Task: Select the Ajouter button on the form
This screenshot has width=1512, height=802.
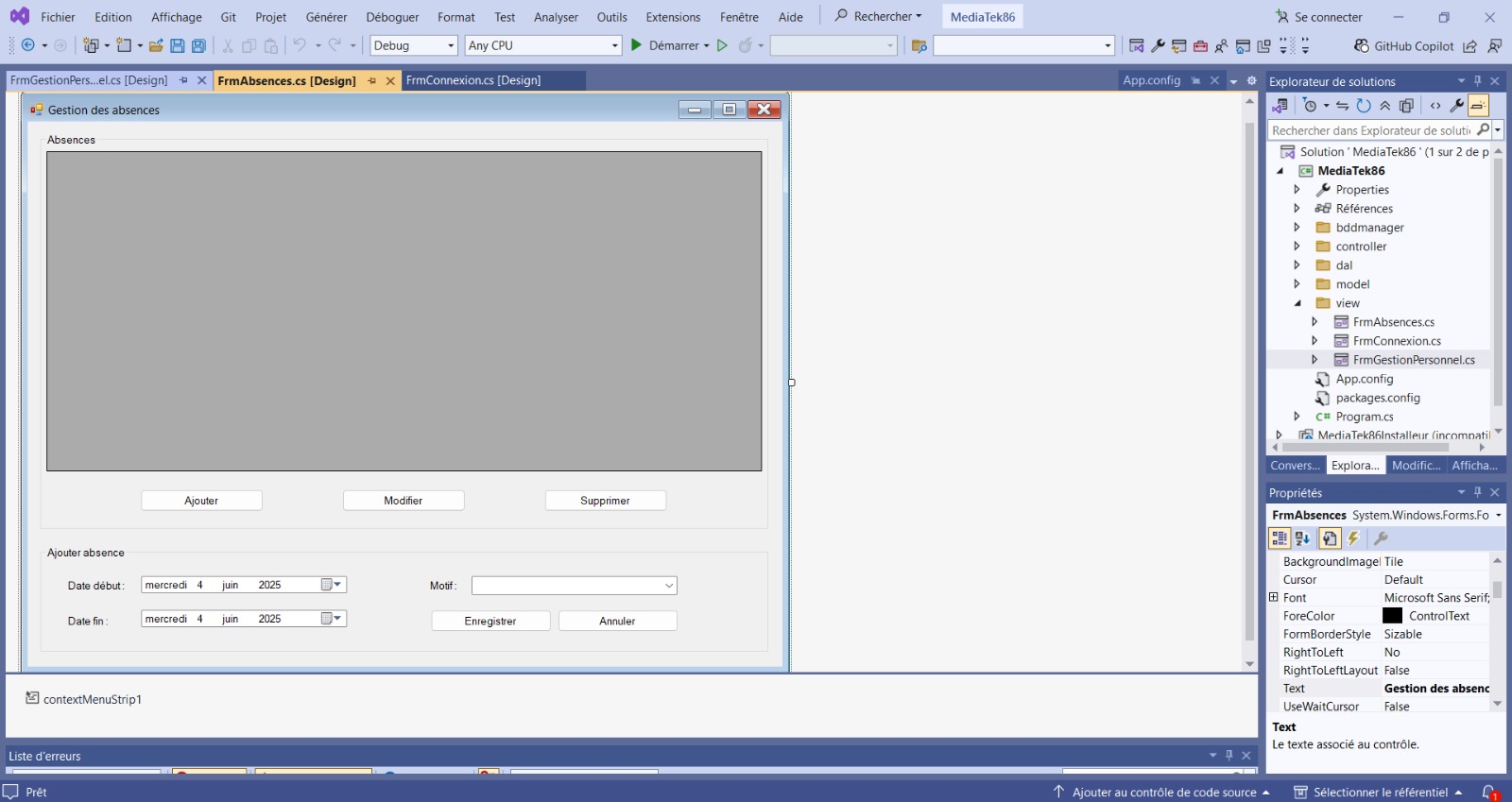Action: click(x=201, y=501)
